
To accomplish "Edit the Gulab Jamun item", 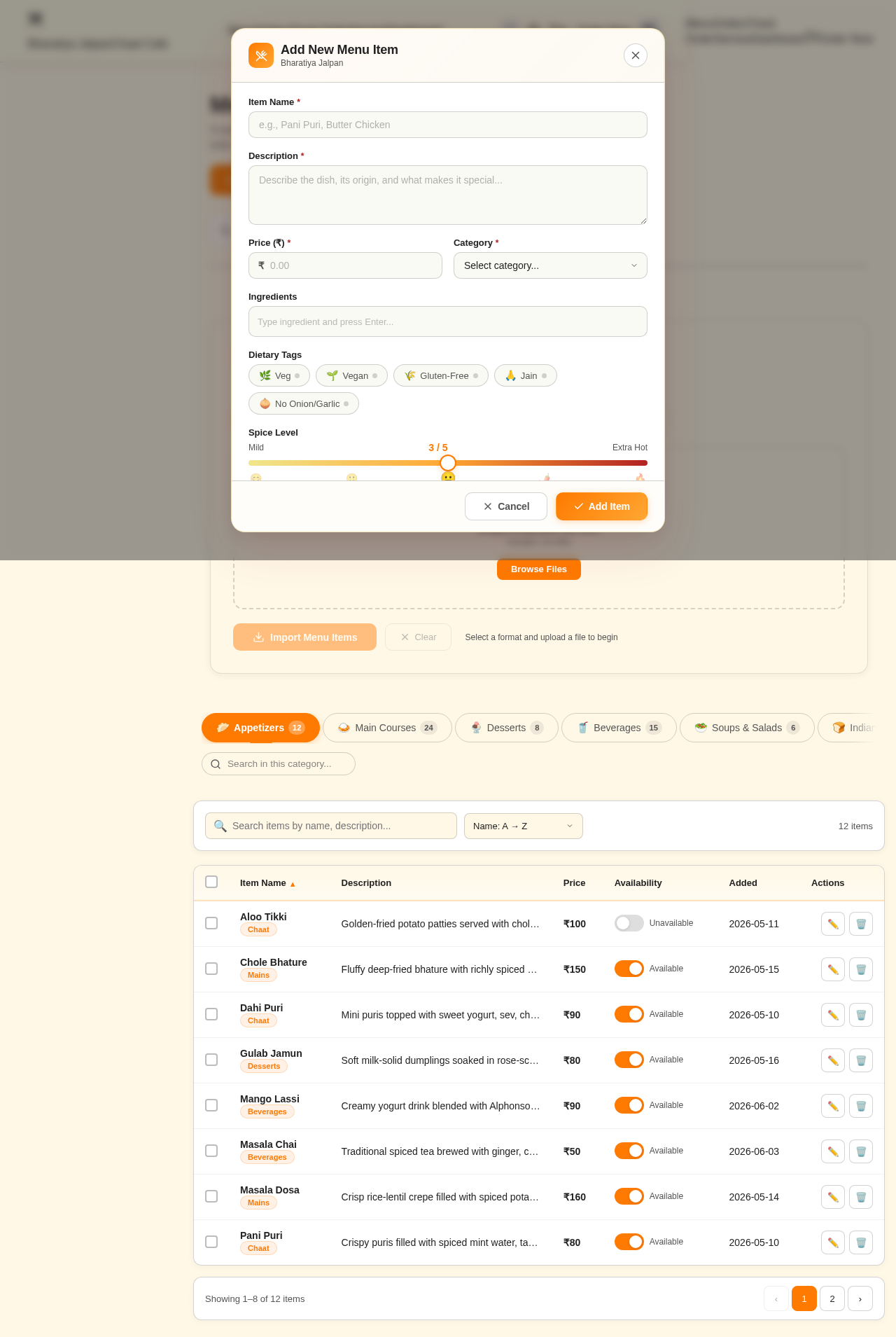I will click(833, 1060).
